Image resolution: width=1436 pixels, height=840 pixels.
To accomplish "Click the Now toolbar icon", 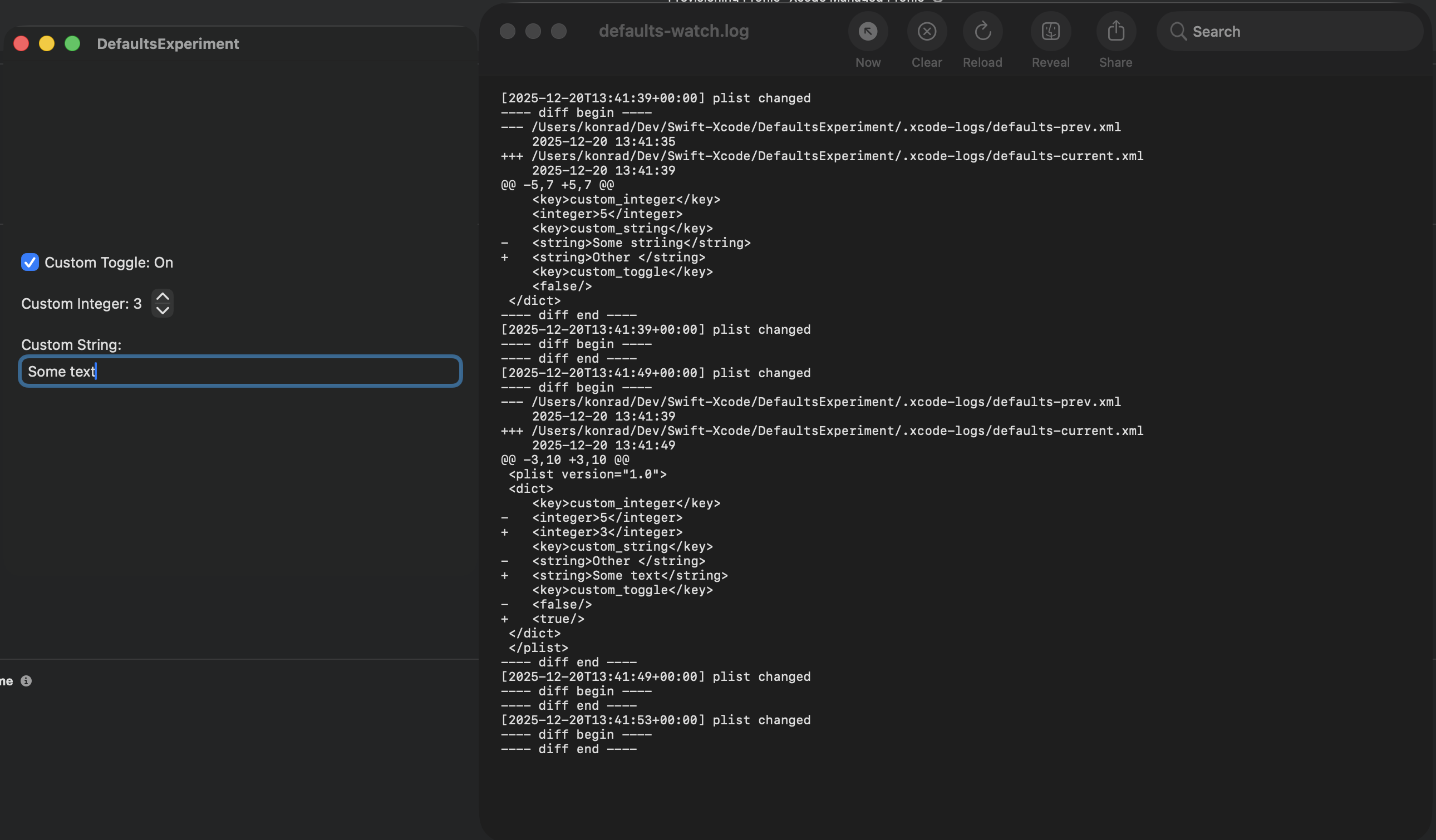I will click(867, 31).
